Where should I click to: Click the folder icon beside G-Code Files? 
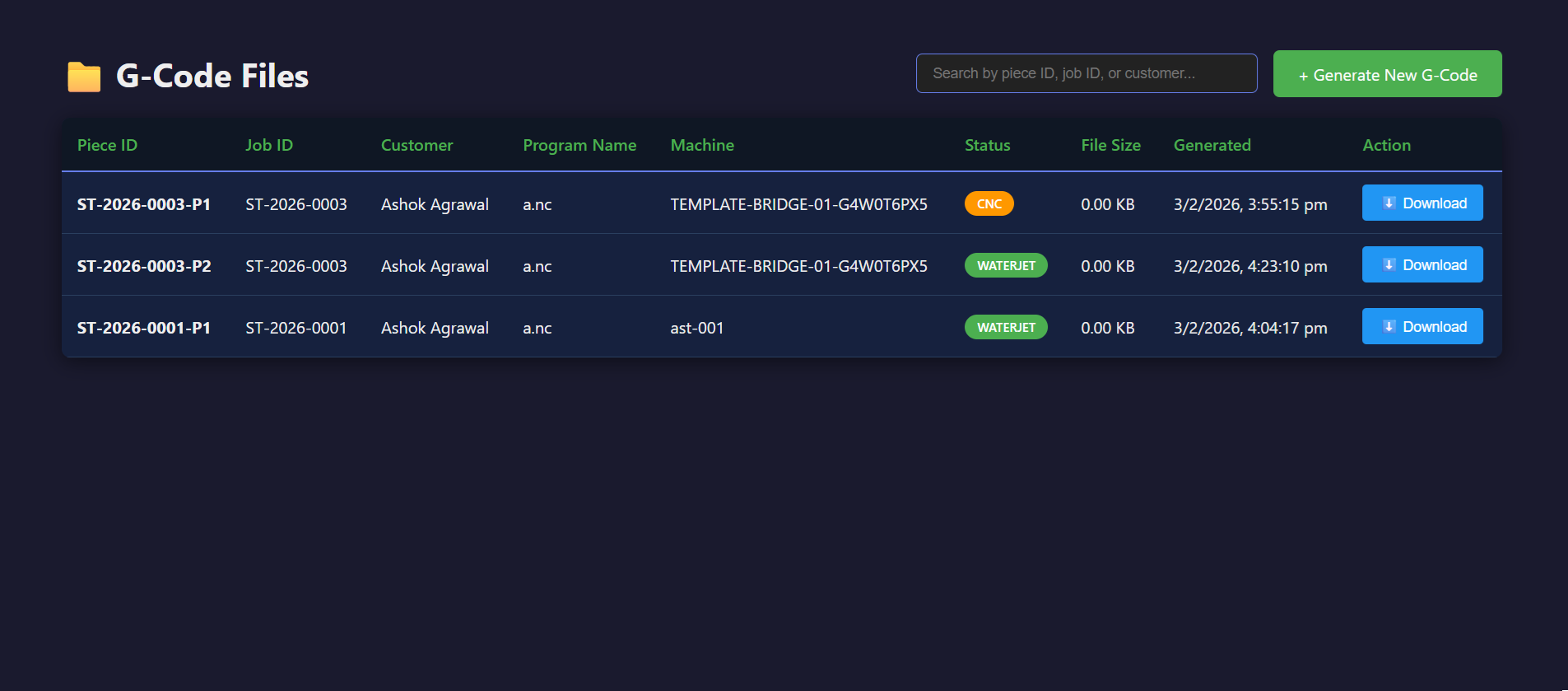tap(84, 77)
